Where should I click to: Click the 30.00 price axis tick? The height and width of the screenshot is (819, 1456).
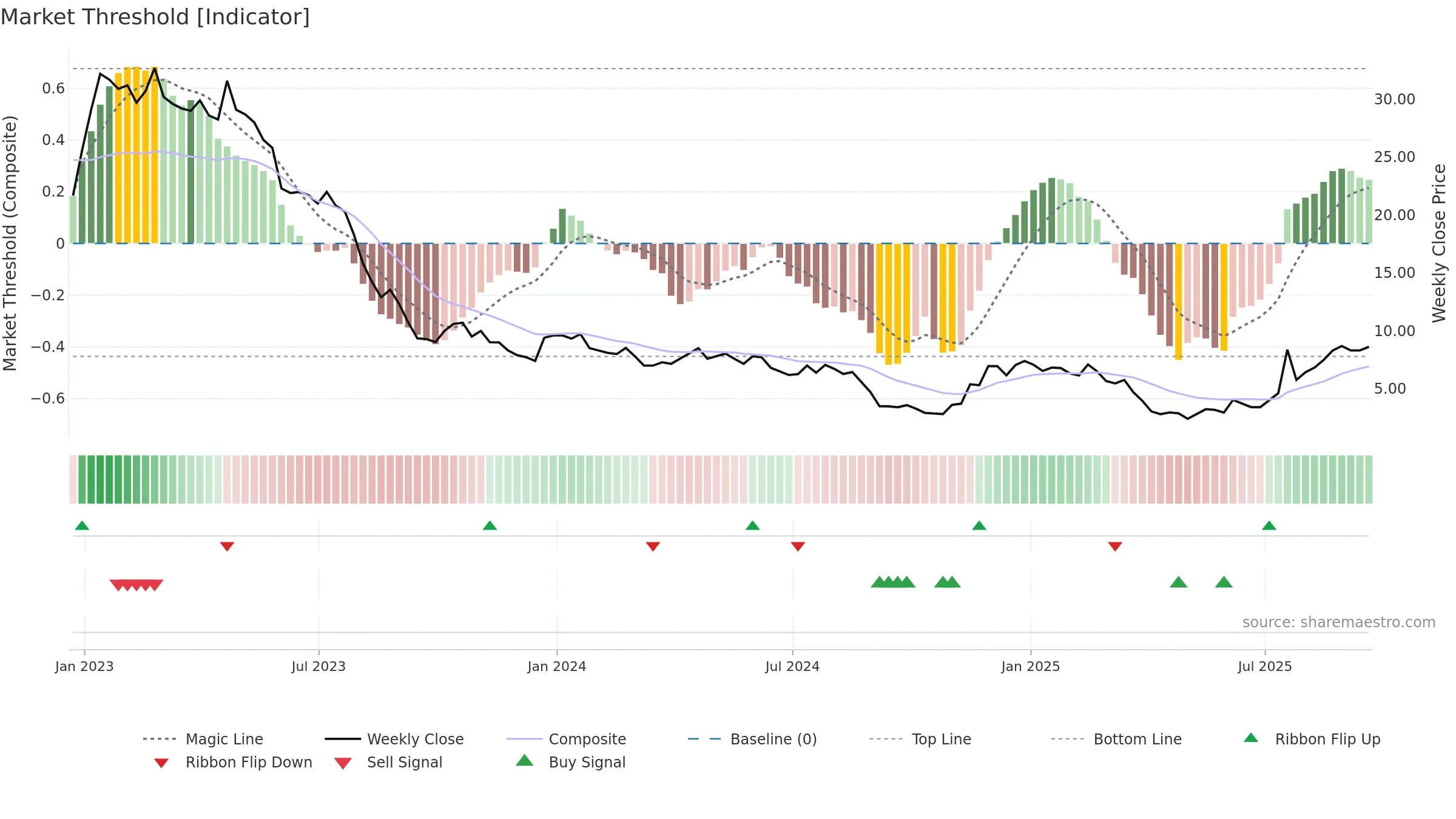1395,99
